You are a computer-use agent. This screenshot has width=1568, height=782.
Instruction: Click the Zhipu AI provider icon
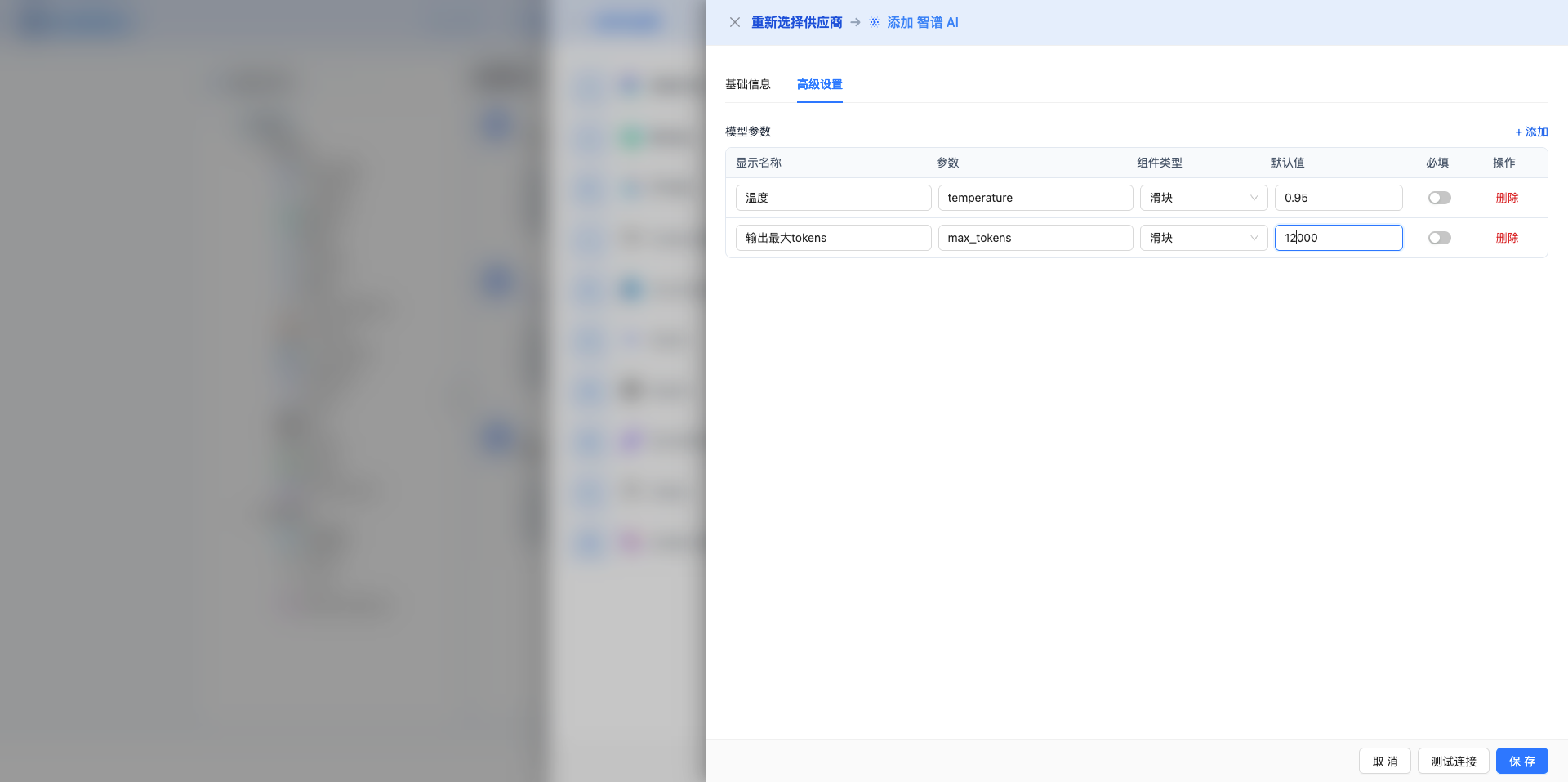tap(875, 22)
